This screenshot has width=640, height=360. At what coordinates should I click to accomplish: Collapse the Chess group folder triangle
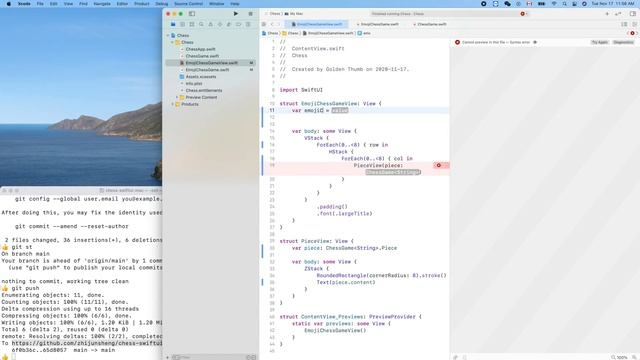click(x=173, y=42)
